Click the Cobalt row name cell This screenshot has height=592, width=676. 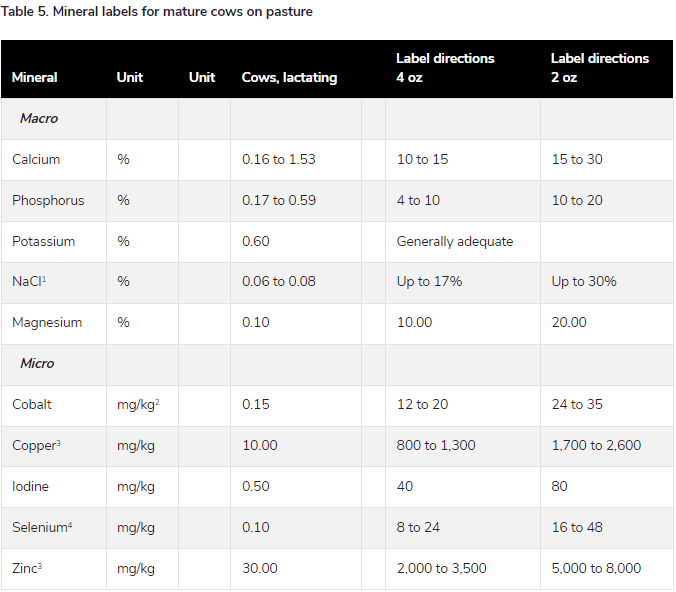click(32, 405)
